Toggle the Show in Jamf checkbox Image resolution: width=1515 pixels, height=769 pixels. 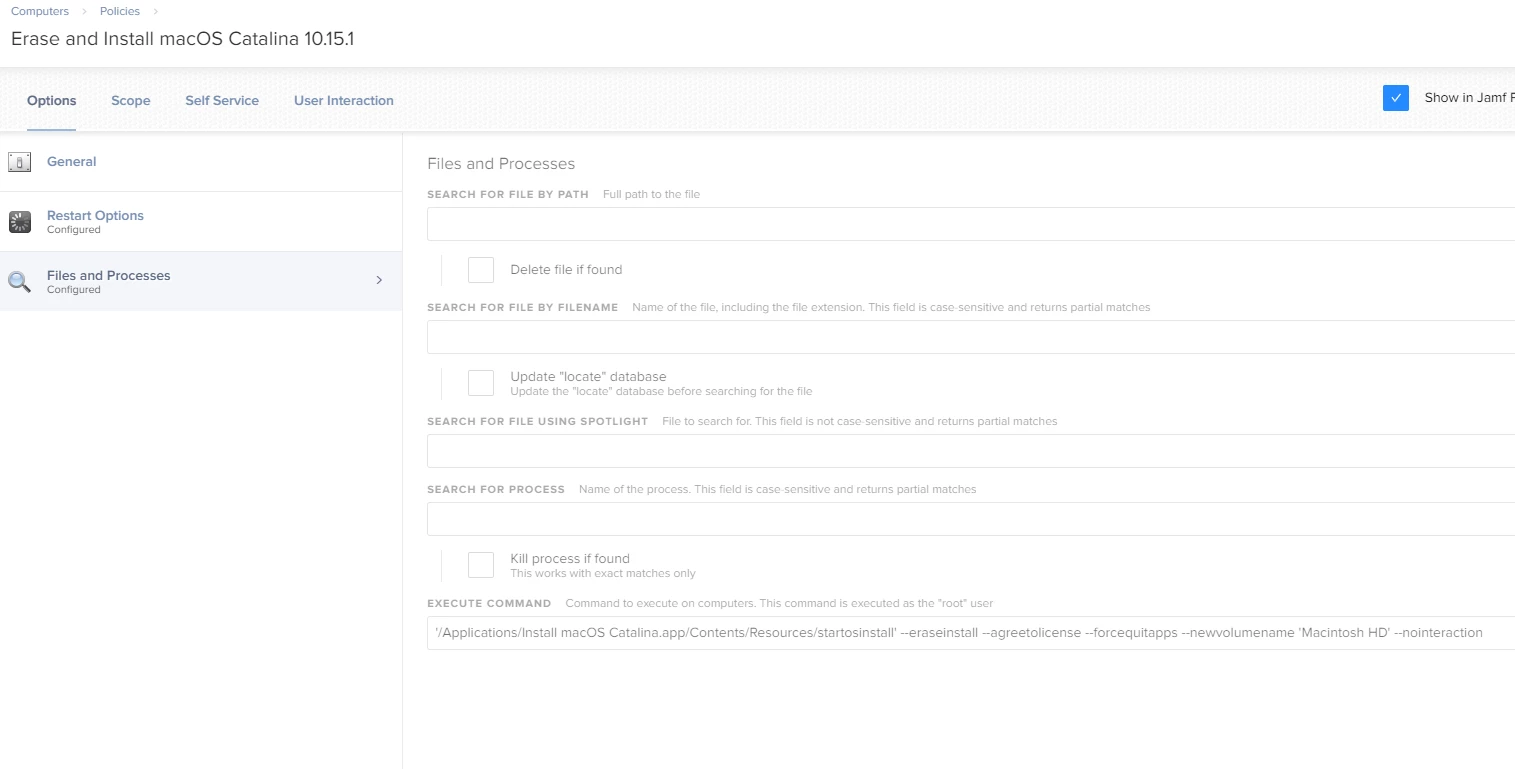(1396, 98)
